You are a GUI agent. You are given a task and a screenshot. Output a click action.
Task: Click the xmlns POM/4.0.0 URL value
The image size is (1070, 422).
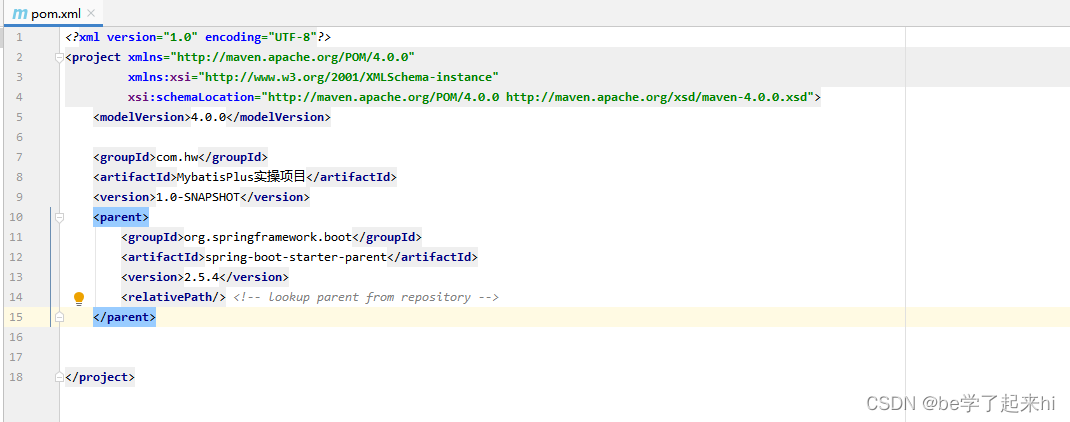coord(293,57)
